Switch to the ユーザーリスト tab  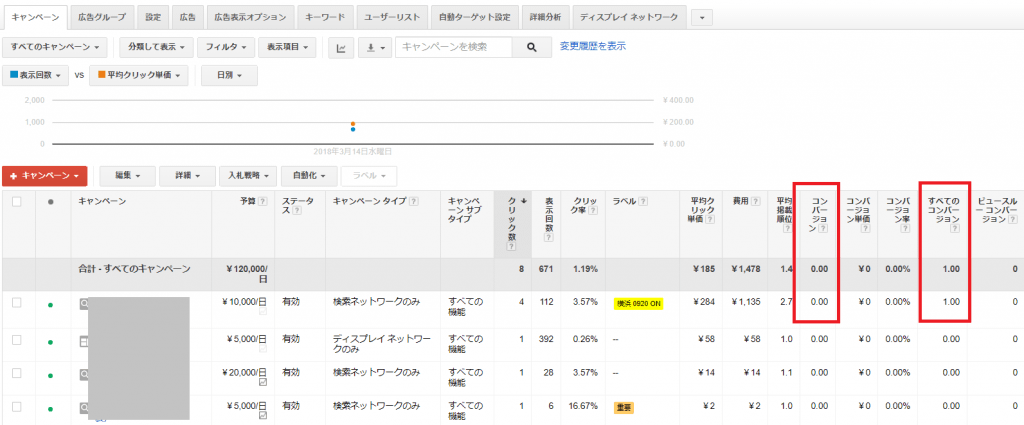click(392, 18)
